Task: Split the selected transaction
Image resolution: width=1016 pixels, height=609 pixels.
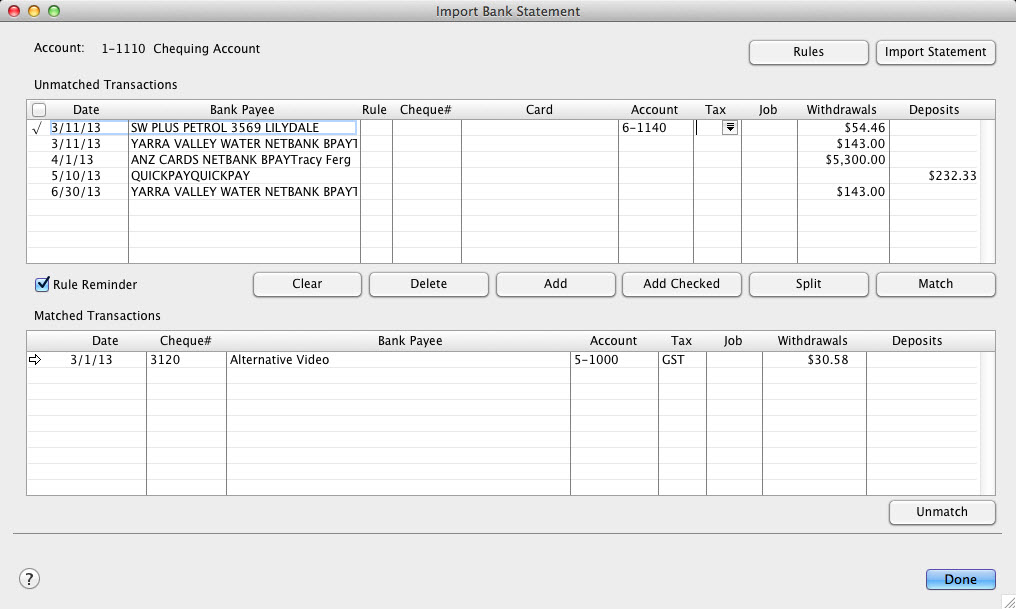Action: [808, 284]
